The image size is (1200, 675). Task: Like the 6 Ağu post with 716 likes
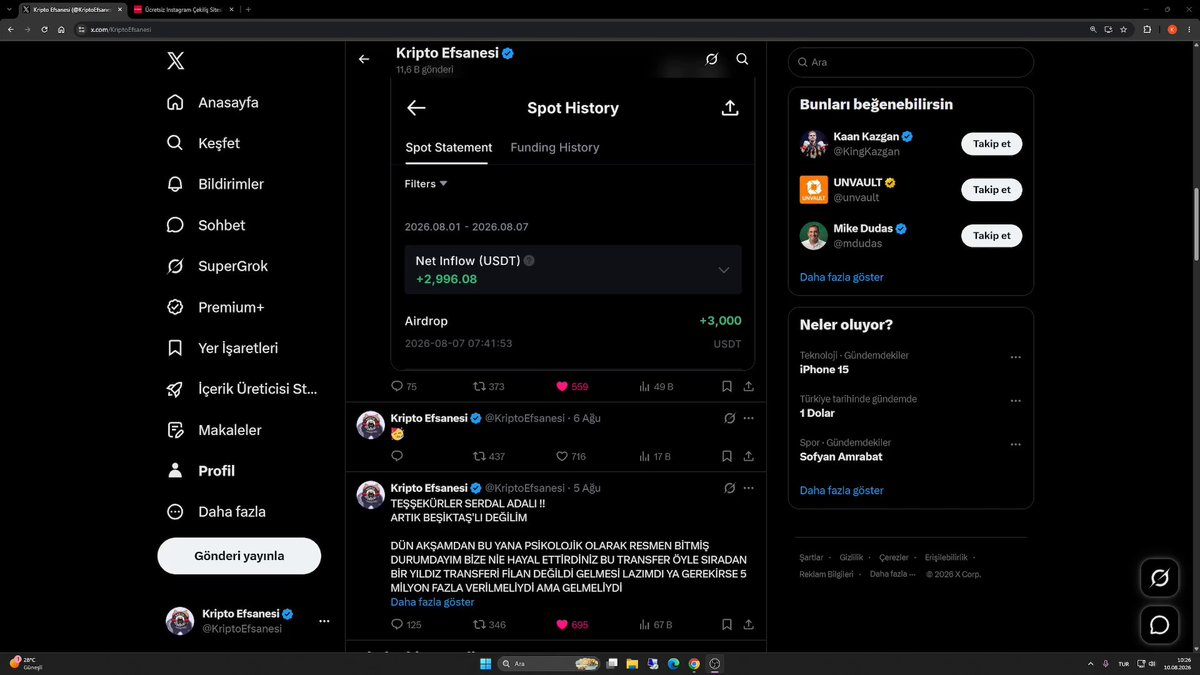[x=570, y=456]
